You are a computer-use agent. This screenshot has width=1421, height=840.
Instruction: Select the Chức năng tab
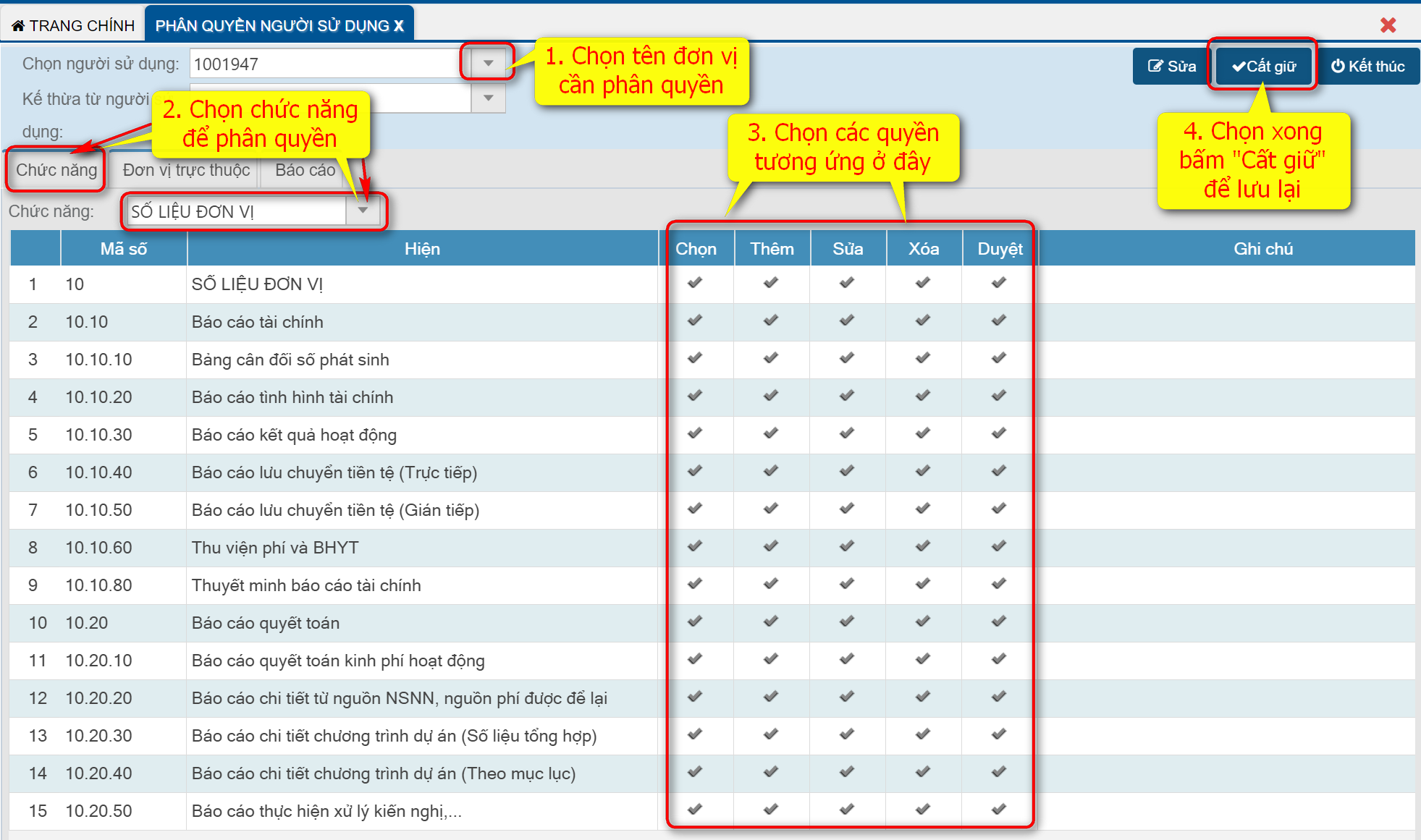point(56,170)
